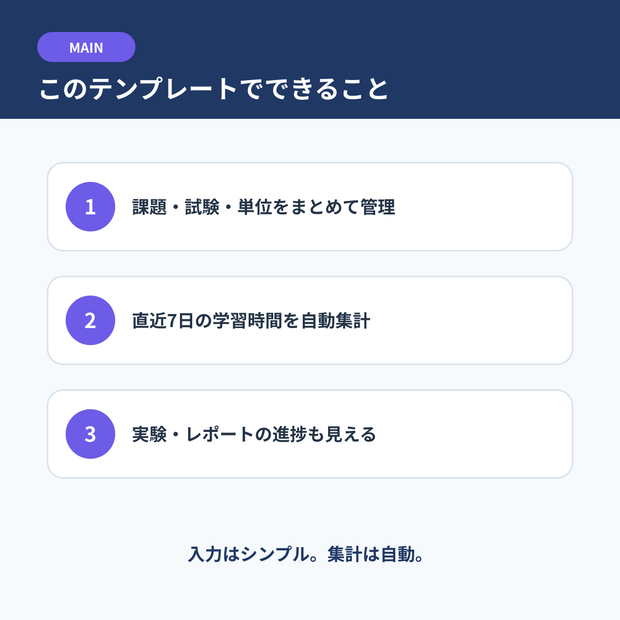Click the purple MAIN badge
Viewport: 620px width, 620px height.
[86, 47]
